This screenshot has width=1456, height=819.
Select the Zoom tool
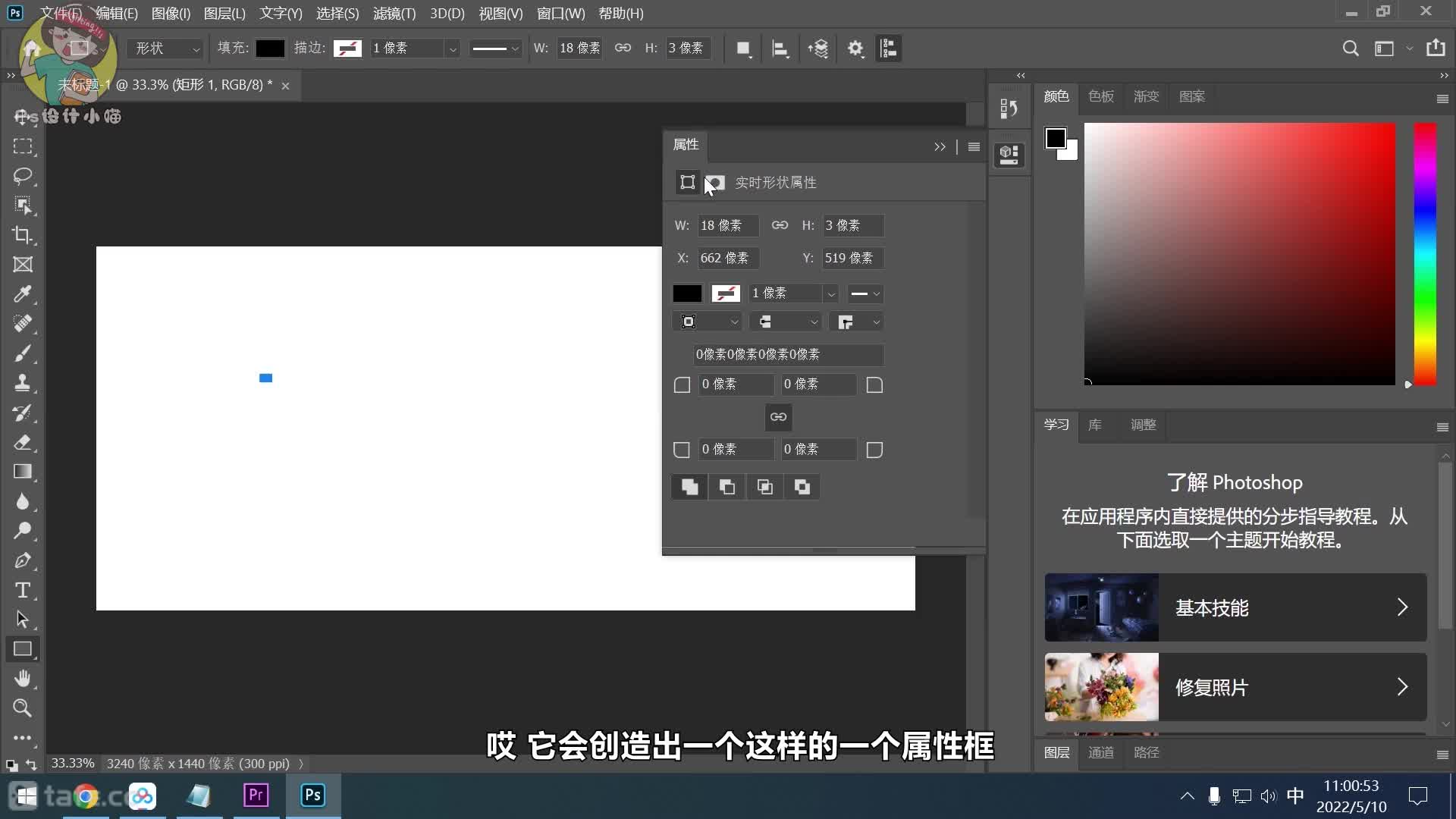click(x=23, y=708)
